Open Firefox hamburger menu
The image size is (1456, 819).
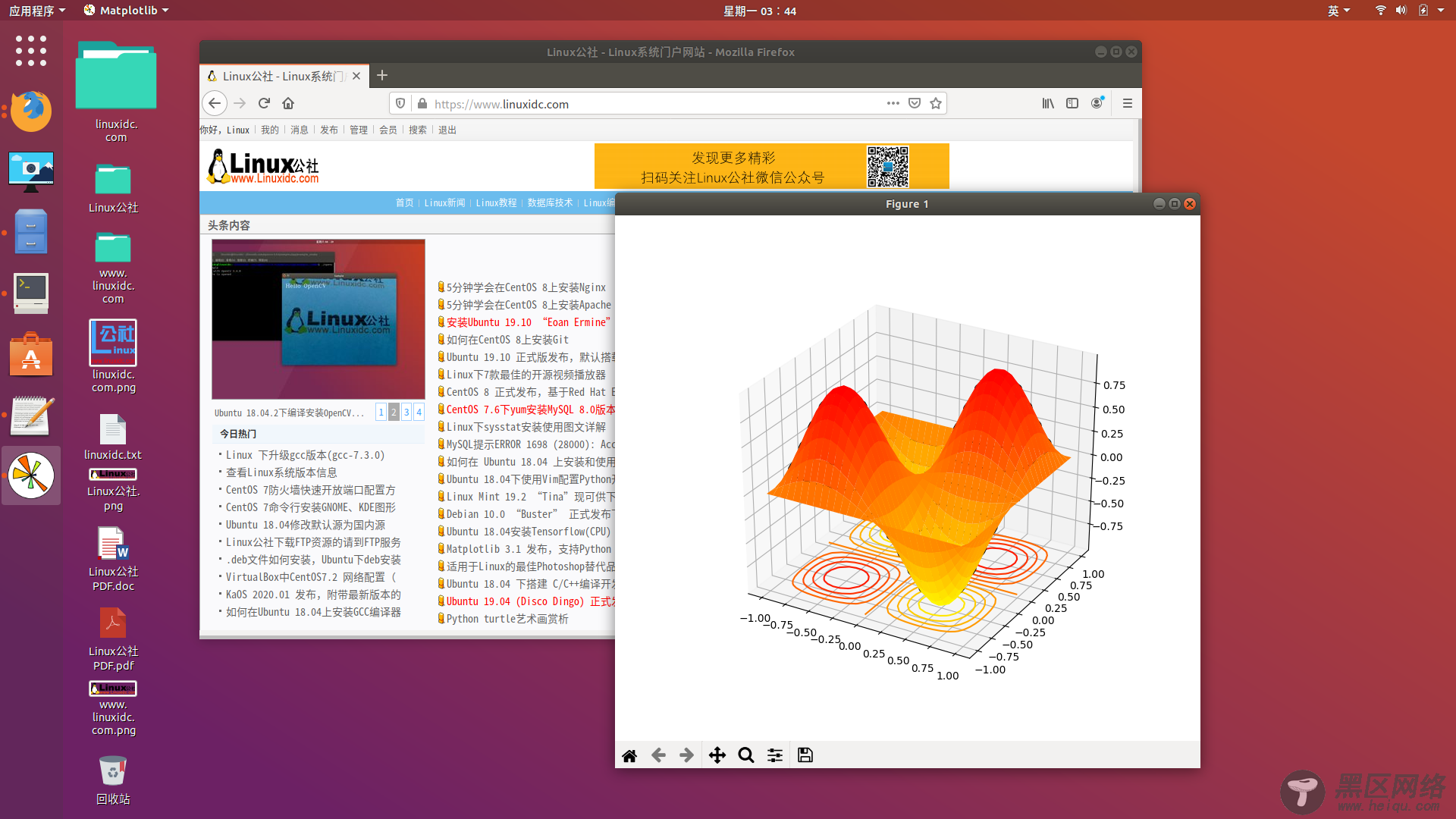point(1128,103)
